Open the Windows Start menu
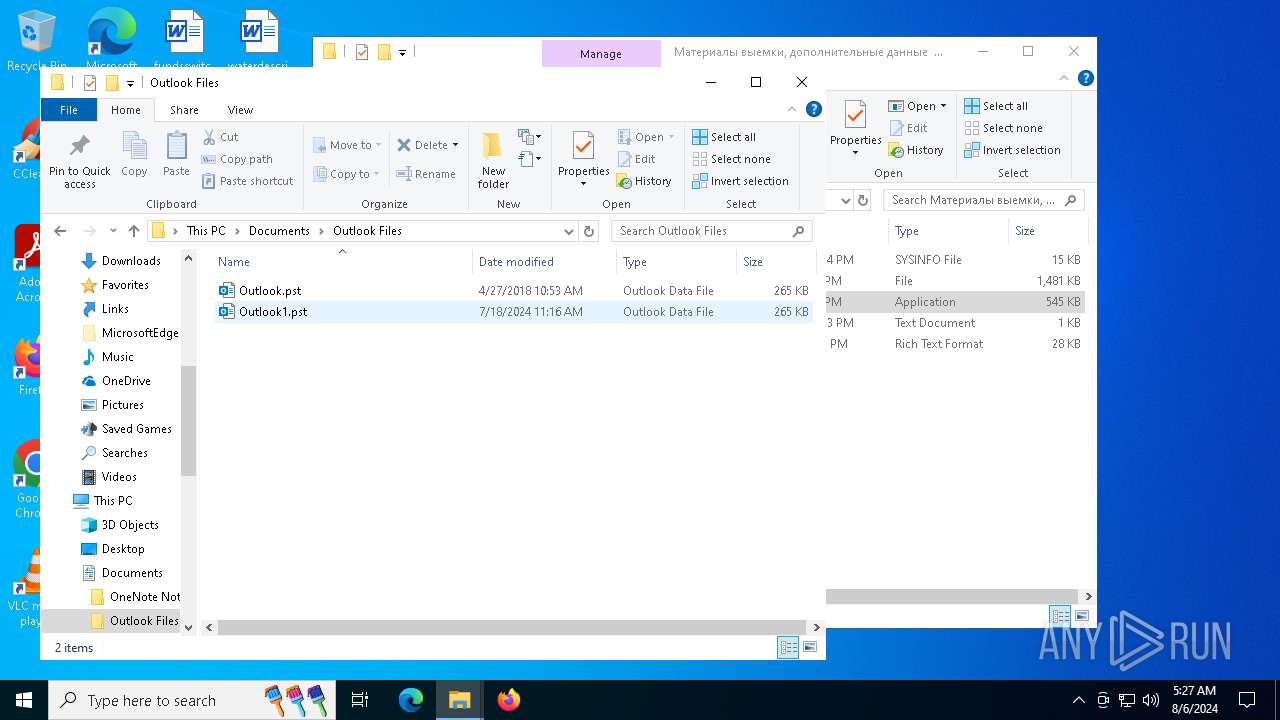The image size is (1280, 720). (24, 700)
